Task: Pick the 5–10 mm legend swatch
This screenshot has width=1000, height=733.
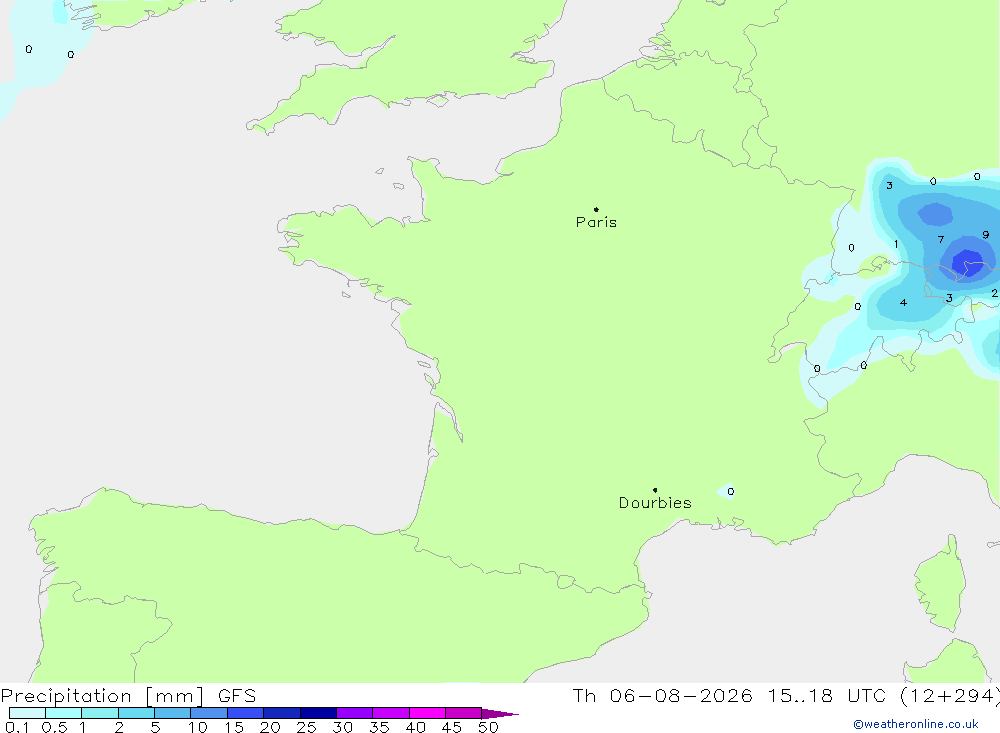Action: pyautogui.click(x=172, y=713)
